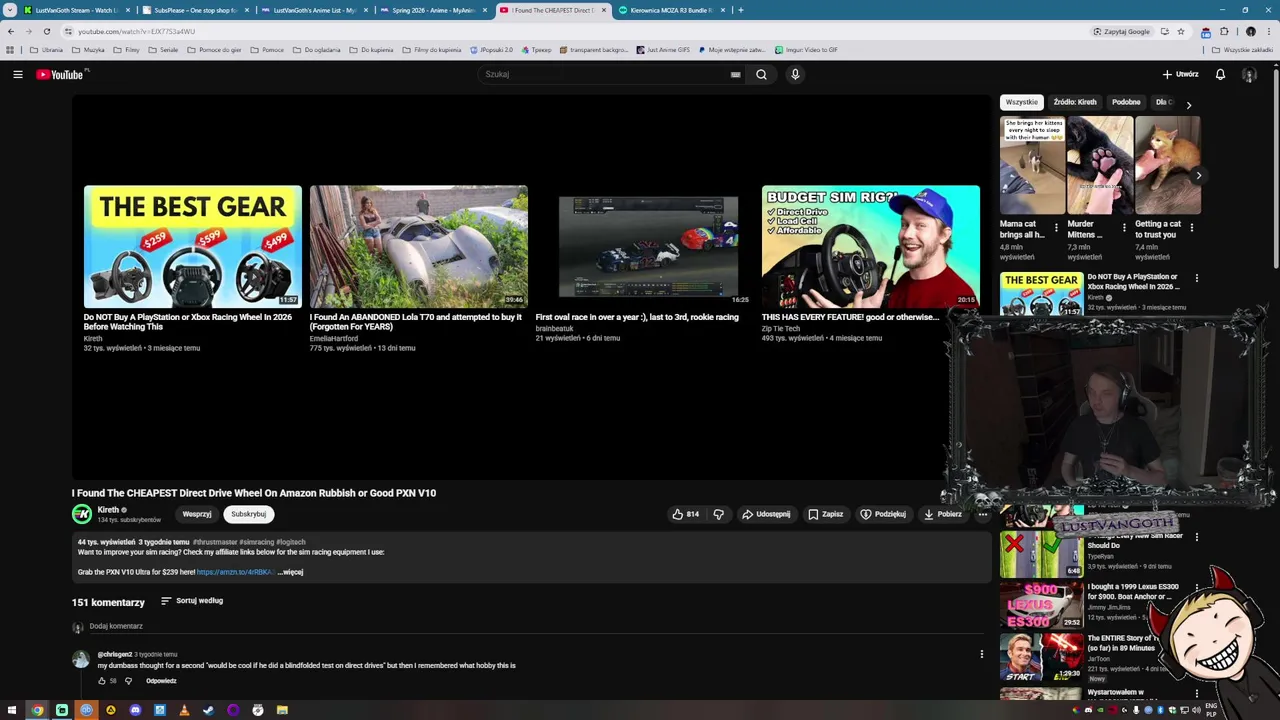This screenshot has width=1280, height=720.
Task: Show next shorts with shelf arrow
Action: coord(1198,175)
